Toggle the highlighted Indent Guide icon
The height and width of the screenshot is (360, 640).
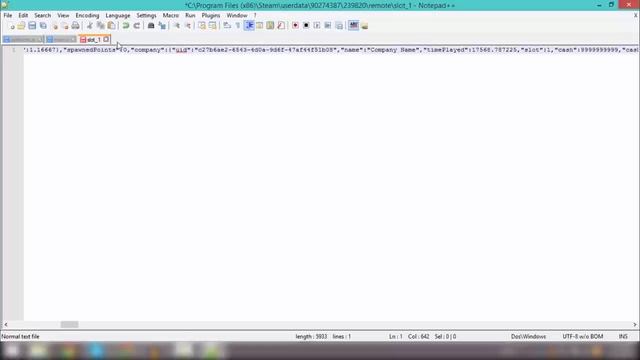click(249, 26)
